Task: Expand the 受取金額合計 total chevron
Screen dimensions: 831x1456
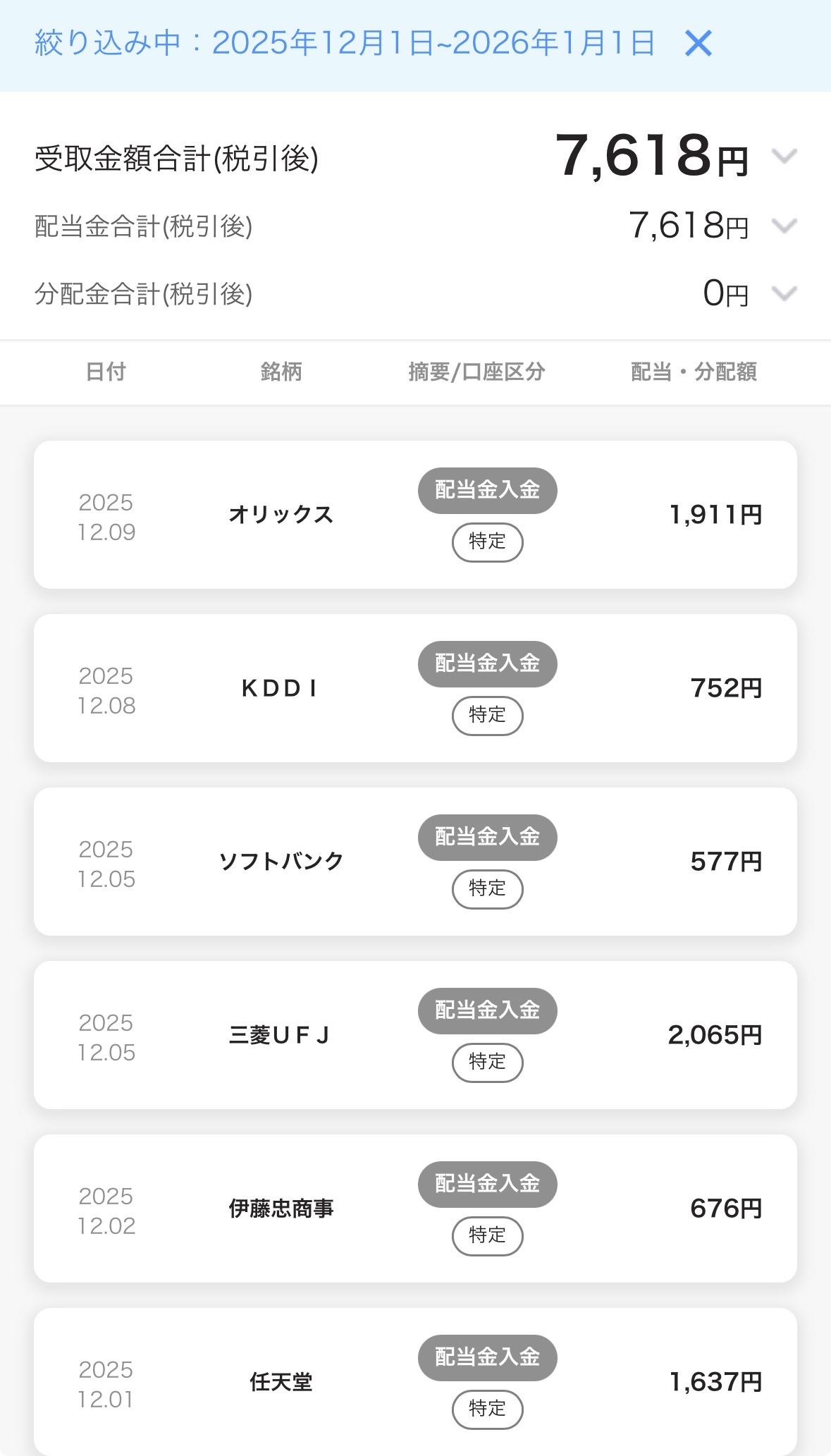Action: click(x=784, y=156)
